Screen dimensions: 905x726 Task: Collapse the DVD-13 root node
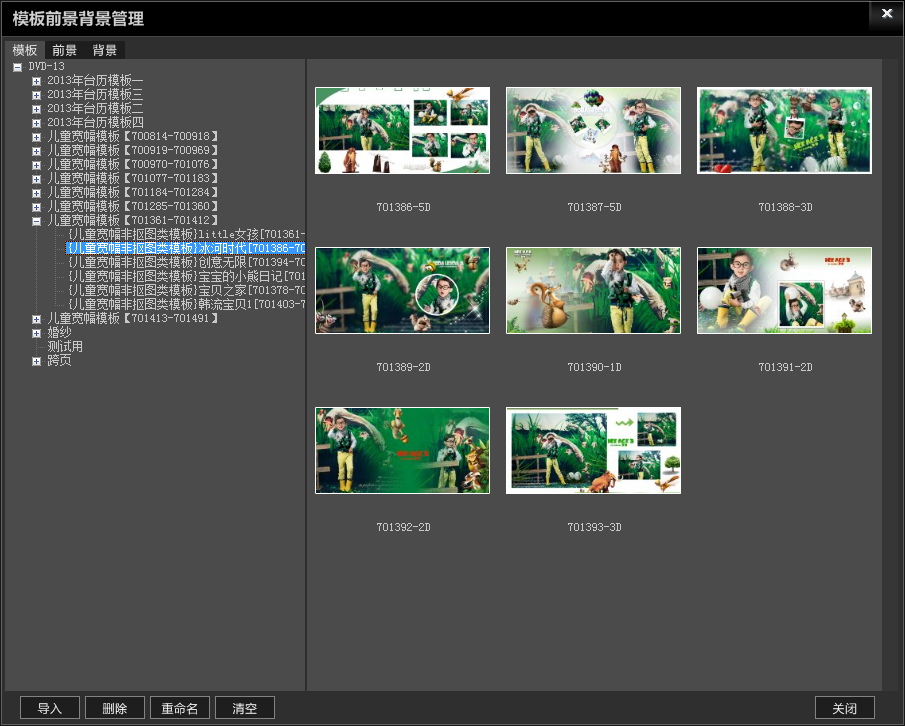click(x=17, y=67)
